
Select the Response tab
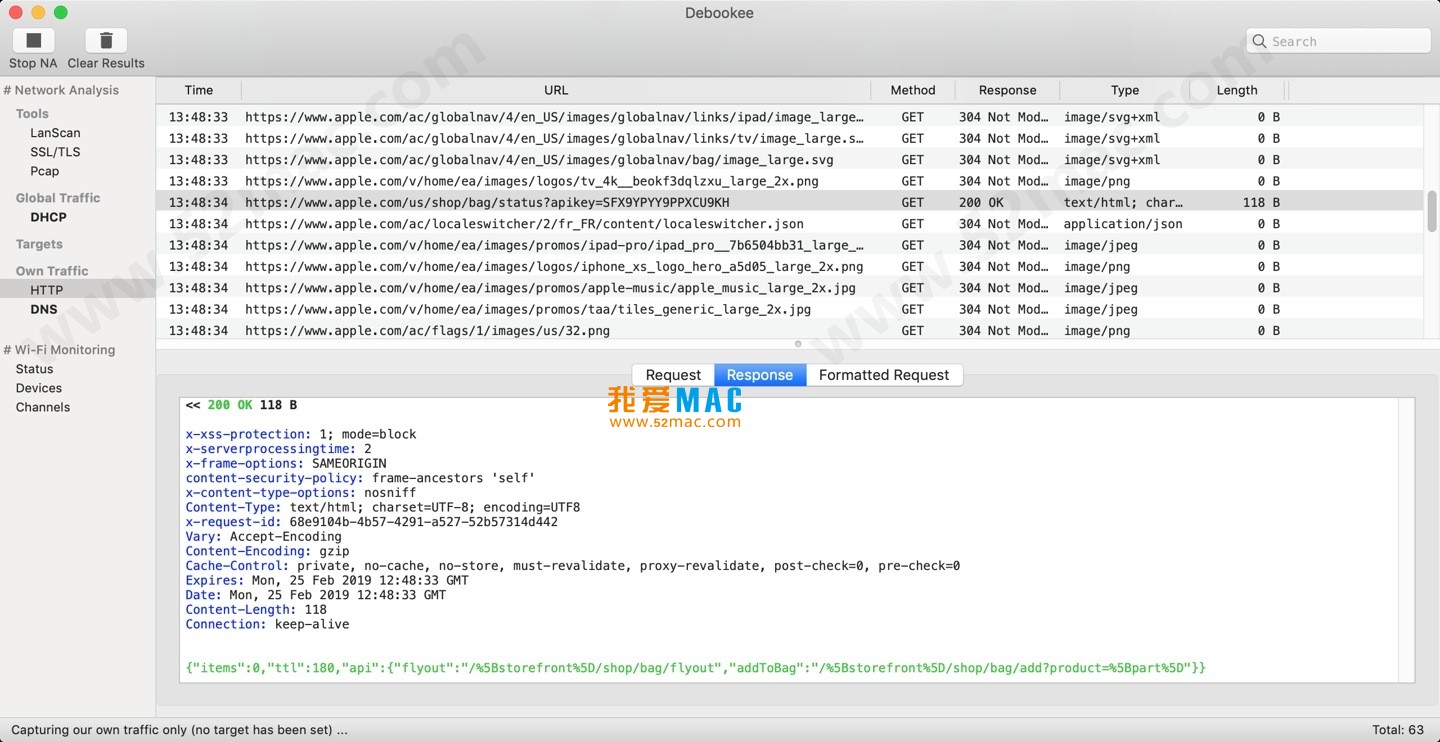click(x=759, y=375)
